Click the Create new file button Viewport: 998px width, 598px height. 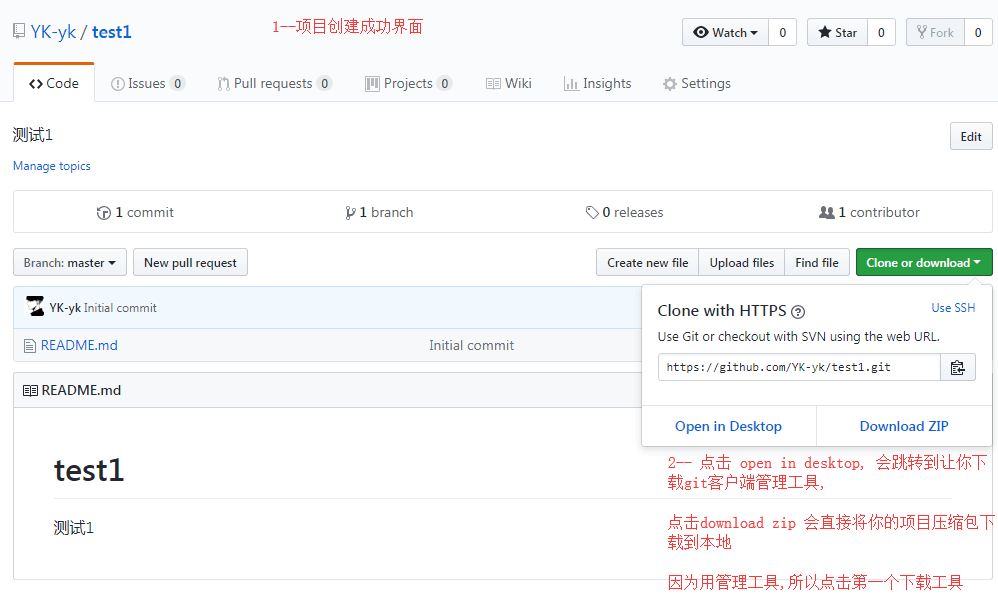pyautogui.click(x=647, y=262)
